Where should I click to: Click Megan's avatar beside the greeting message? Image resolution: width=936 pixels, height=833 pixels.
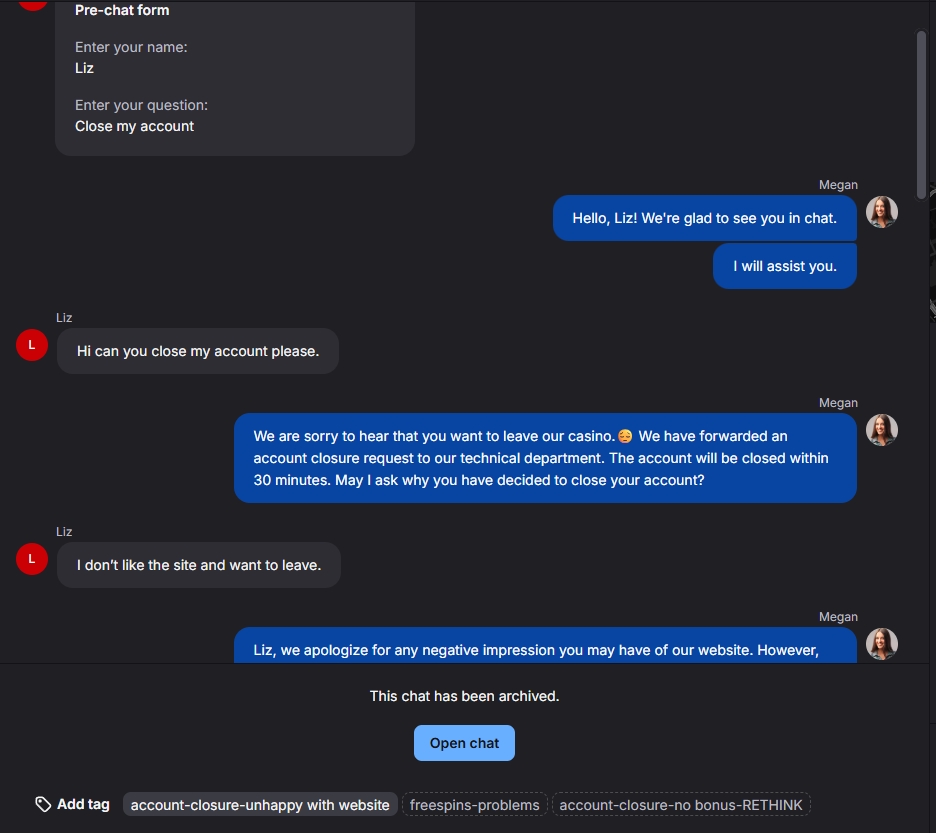click(881, 212)
